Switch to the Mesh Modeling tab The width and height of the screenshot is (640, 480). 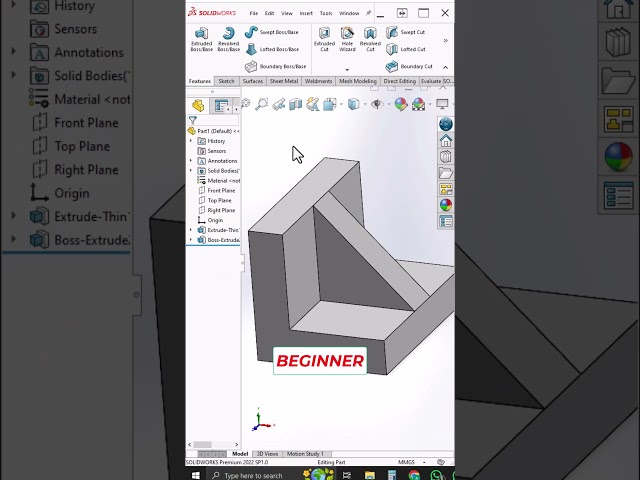tap(358, 81)
